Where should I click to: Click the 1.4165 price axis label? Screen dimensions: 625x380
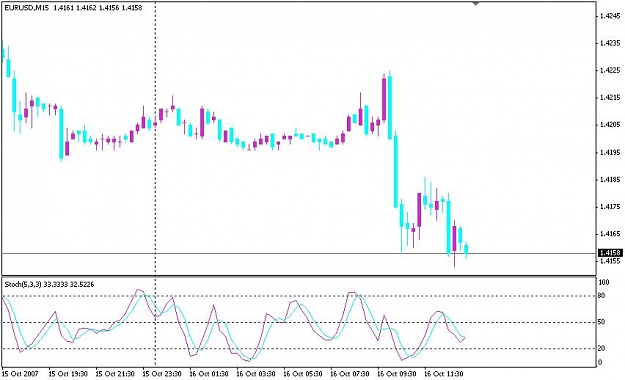(610, 234)
